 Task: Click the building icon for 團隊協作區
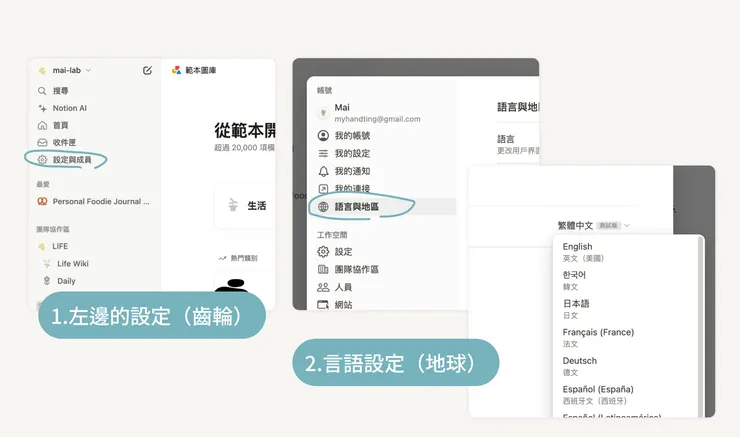pos(323,269)
